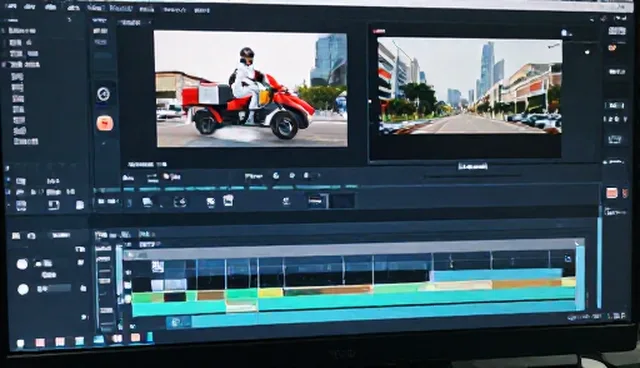The height and width of the screenshot is (368, 640).
Task: Click the white icon at the taskbar's left end
Action: 20,343
